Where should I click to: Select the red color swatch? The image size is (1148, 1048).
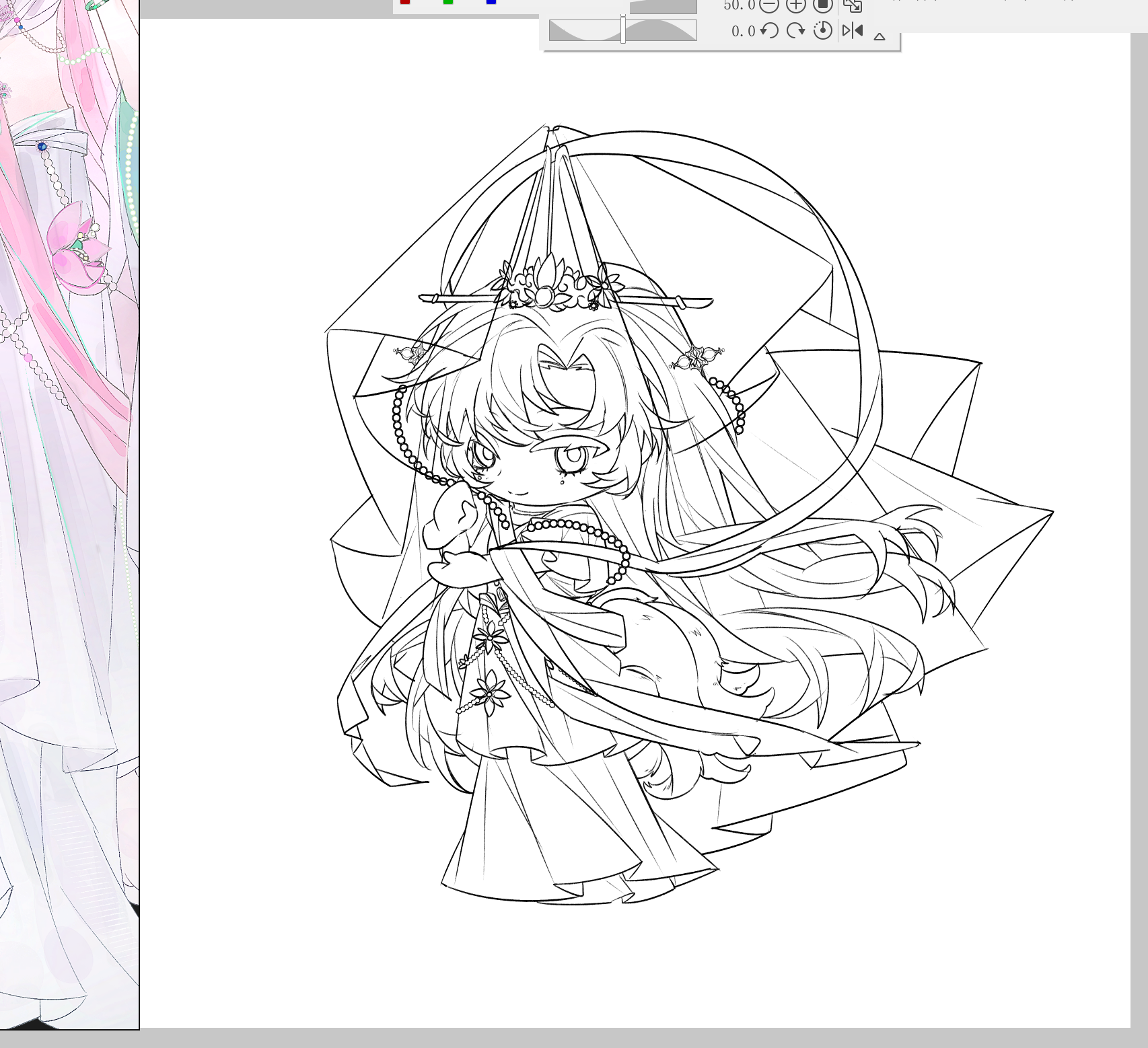405,2
